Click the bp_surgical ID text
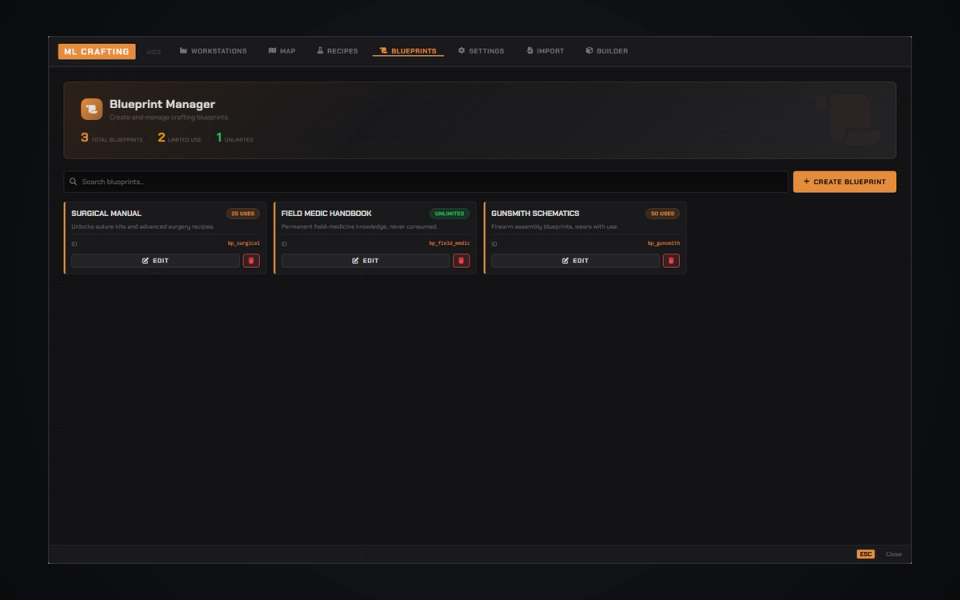 click(244, 244)
